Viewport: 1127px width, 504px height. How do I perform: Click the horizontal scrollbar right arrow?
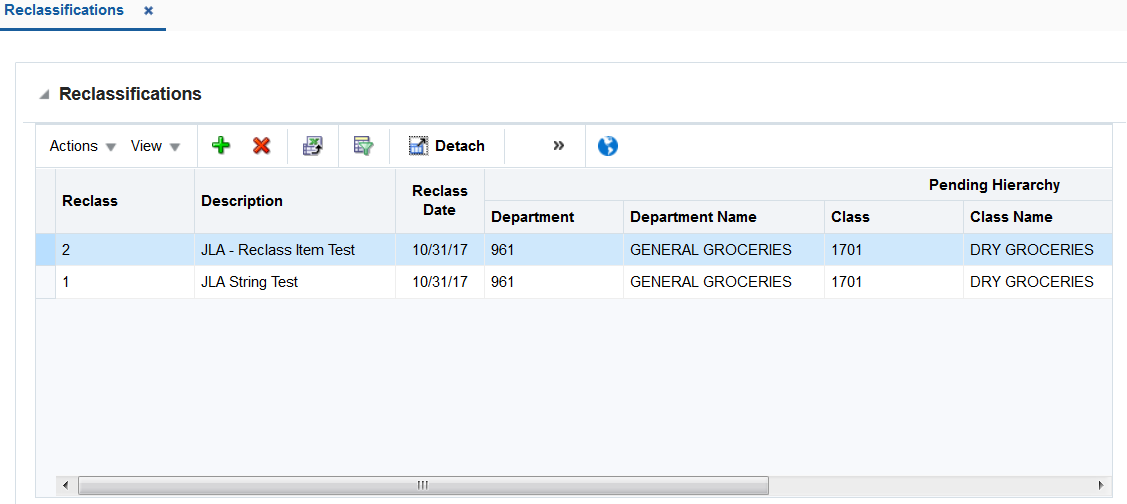click(1101, 485)
